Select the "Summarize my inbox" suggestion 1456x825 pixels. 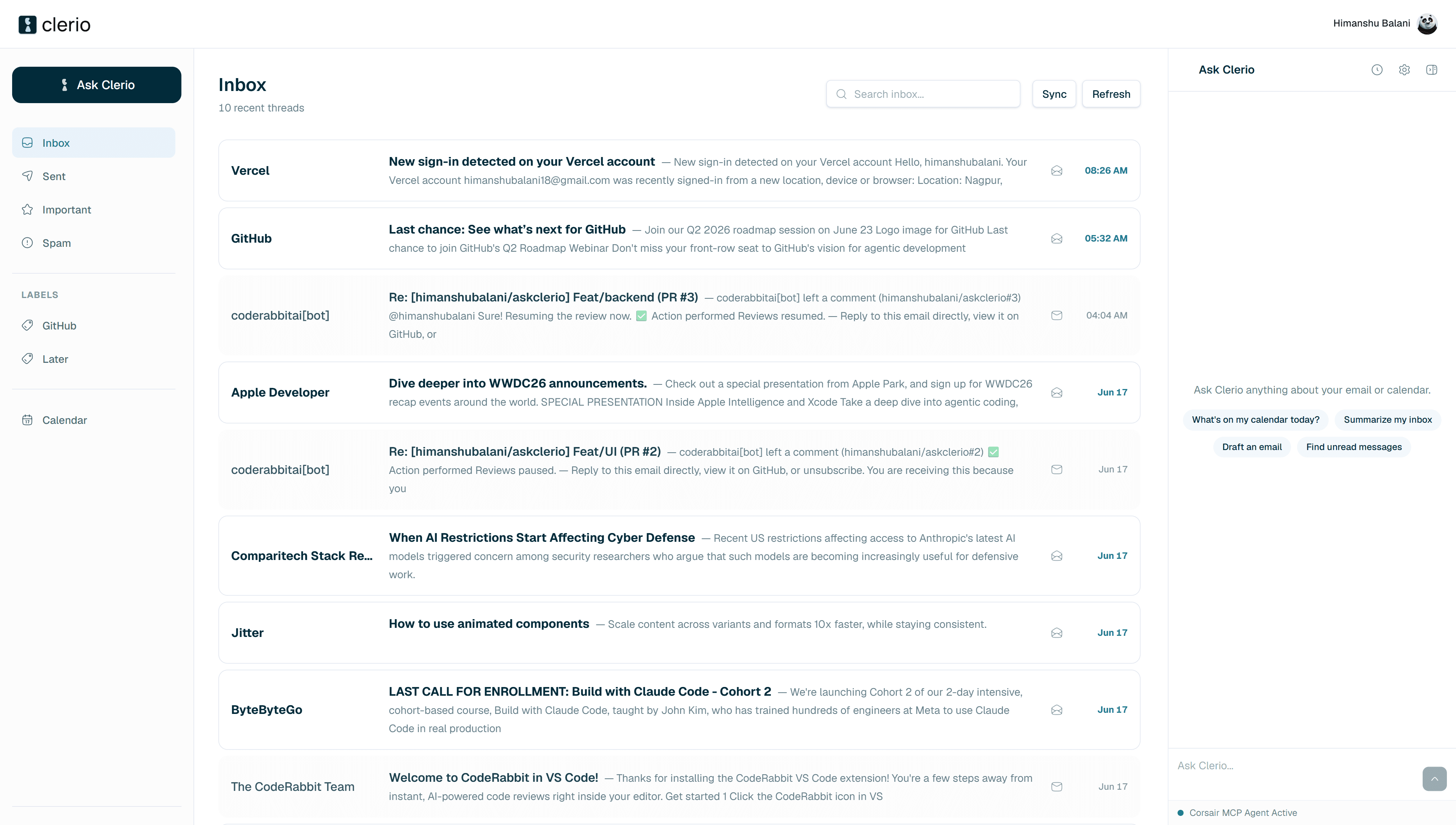[1387, 420]
